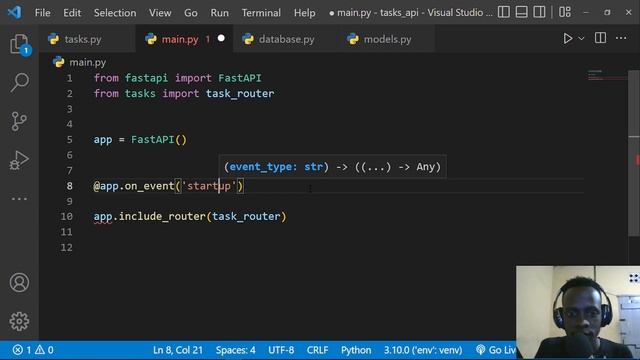Change indentation via Spaces: 4
Image resolution: width=640 pixels, height=360 pixels.
236,350
